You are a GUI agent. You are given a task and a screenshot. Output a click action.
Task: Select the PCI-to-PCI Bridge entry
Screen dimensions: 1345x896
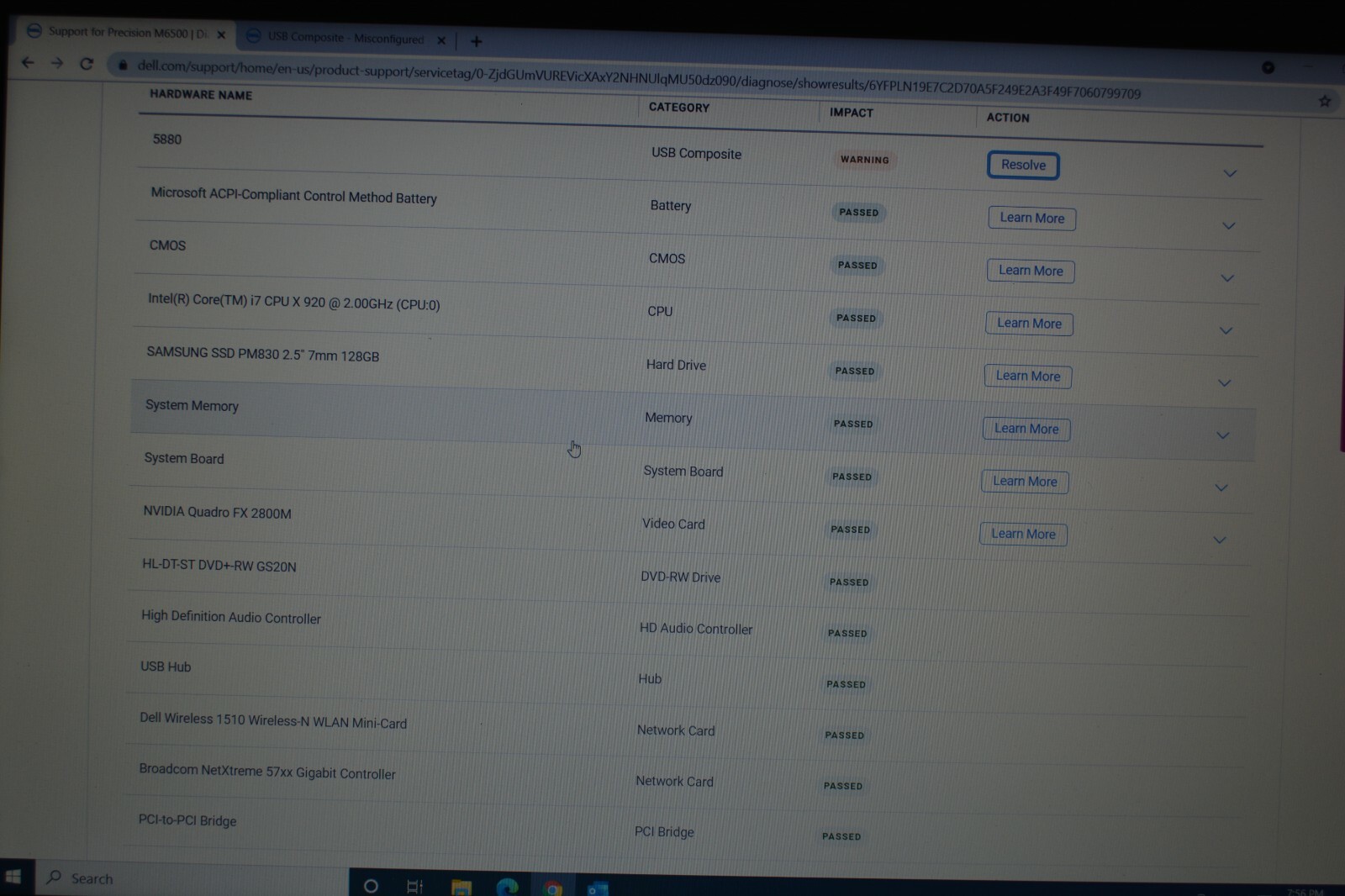[x=187, y=820]
